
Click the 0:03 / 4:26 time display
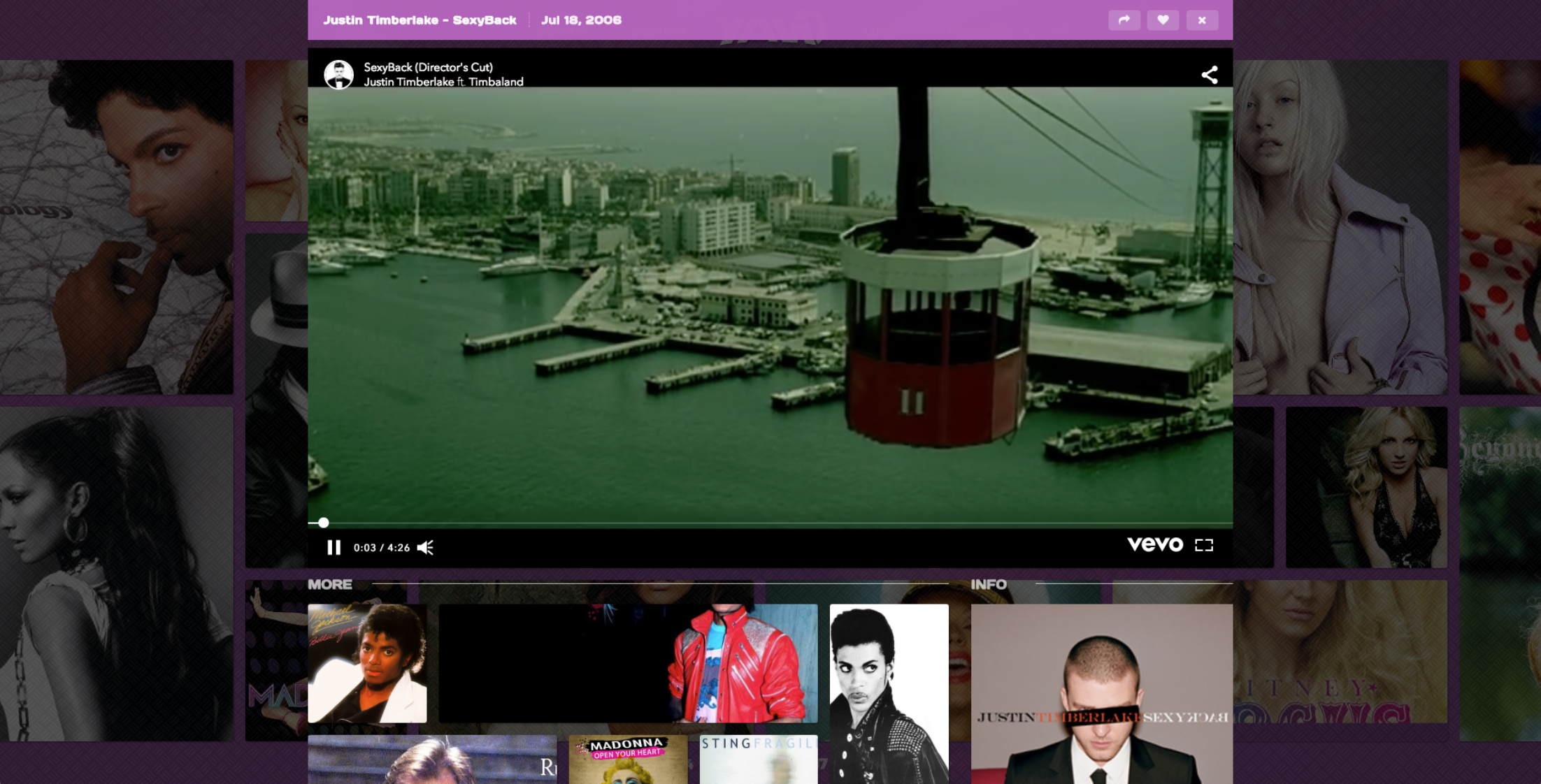click(382, 548)
